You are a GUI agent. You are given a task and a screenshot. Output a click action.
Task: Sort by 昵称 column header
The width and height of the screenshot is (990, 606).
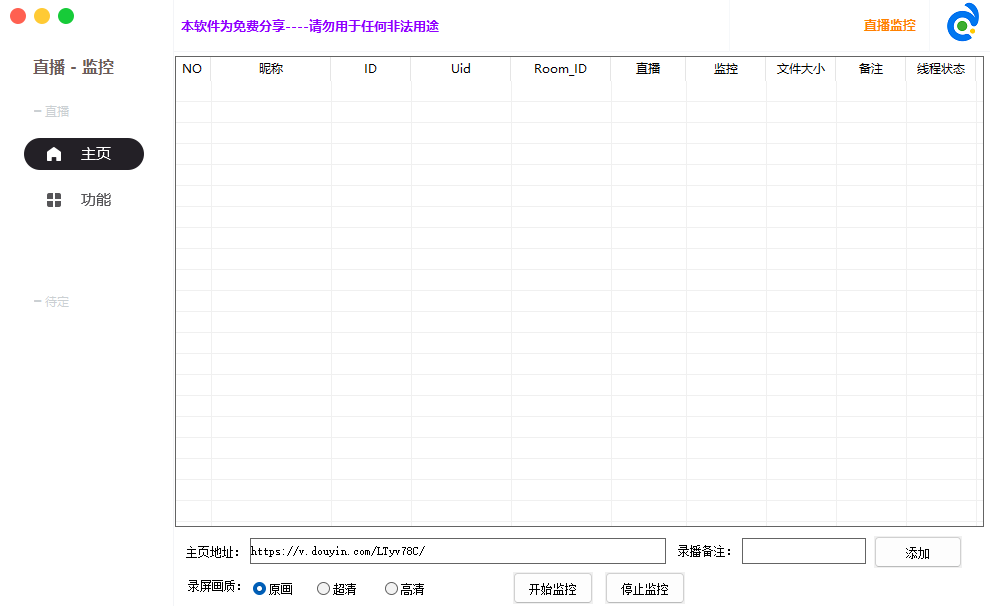pyautogui.click(x=271, y=69)
